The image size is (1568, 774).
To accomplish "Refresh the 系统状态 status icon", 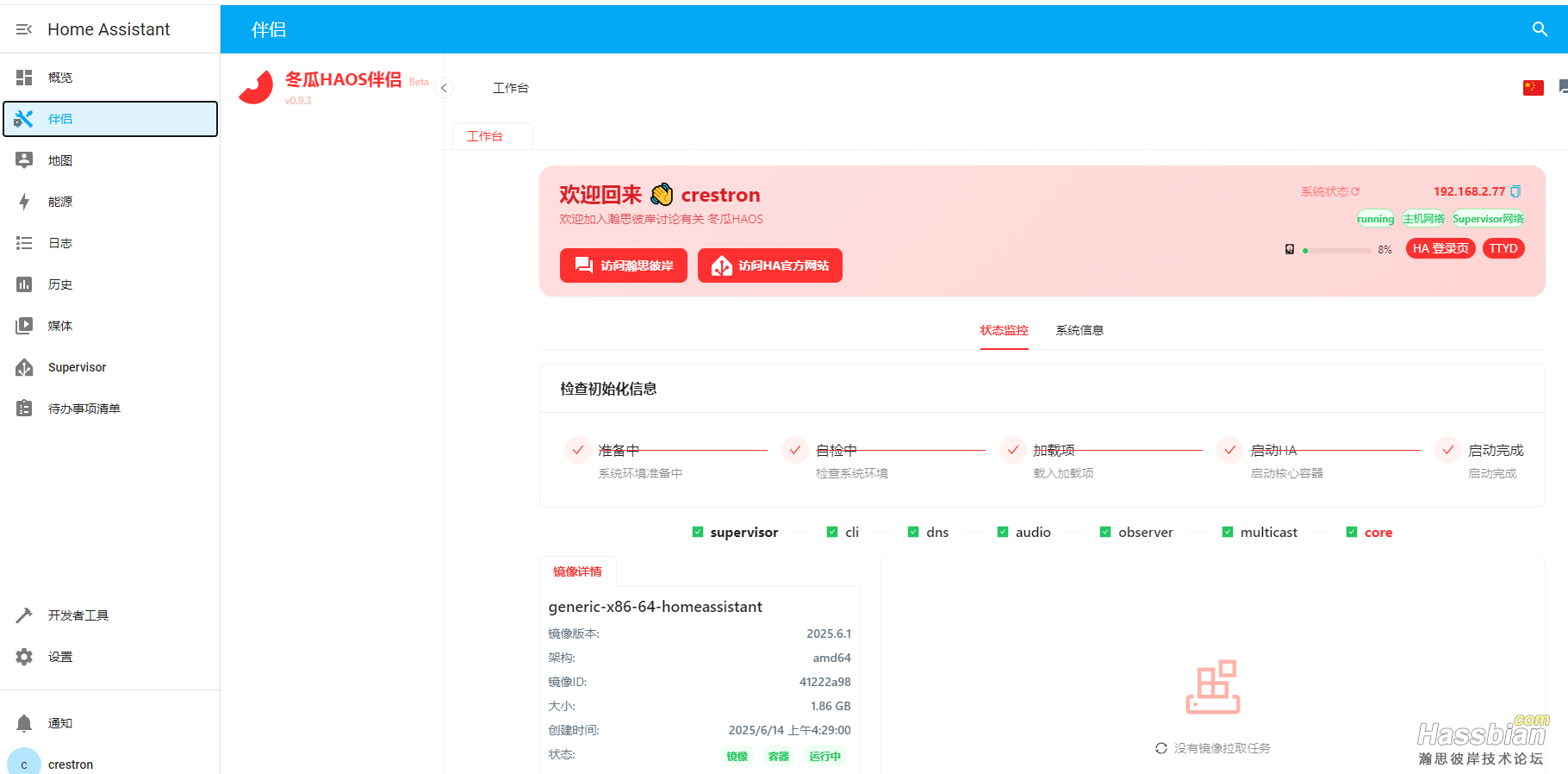I will tap(1355, 191).
